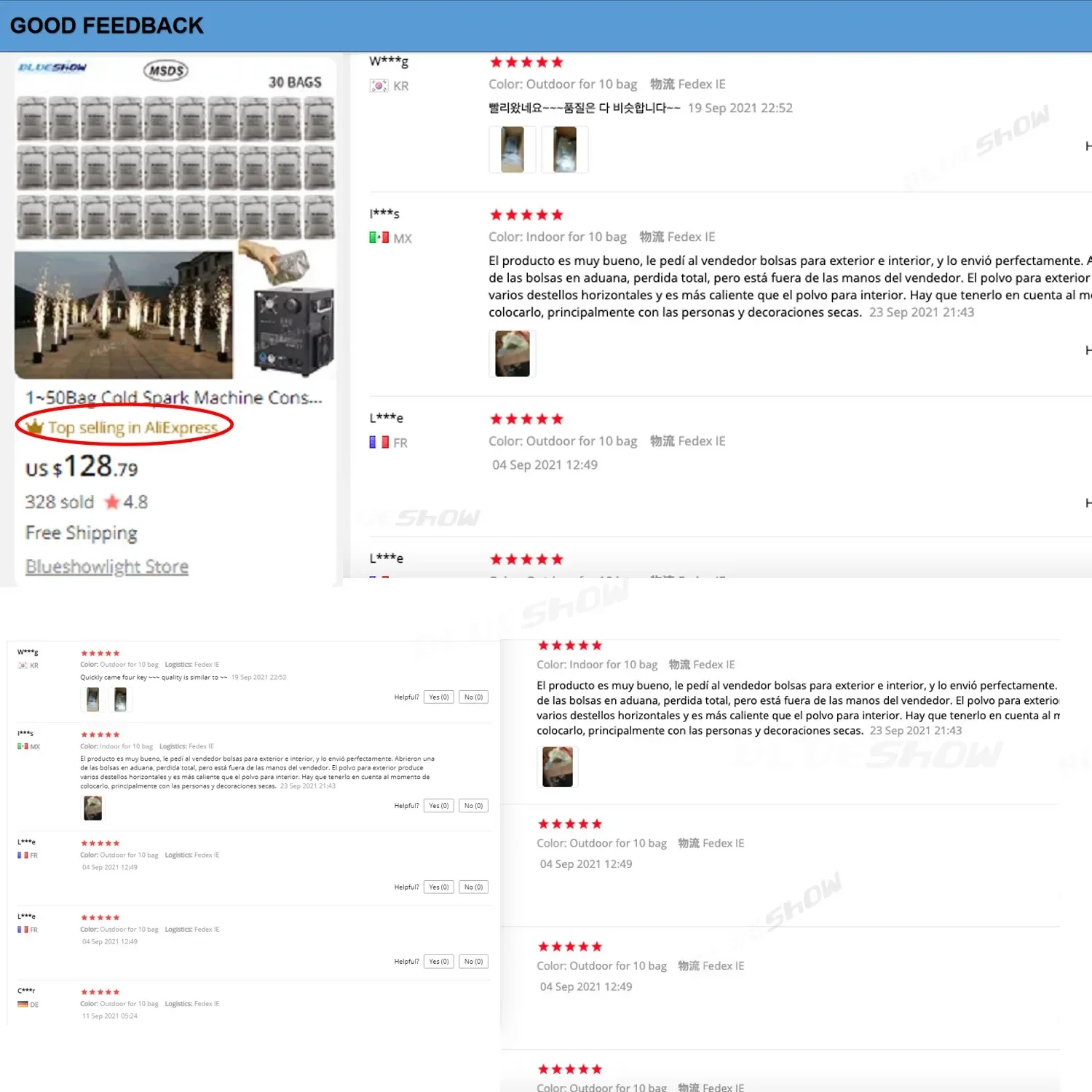
Task: Click 'No (0)' on the 'Quickly came' review
Action: tap(474, 697)
